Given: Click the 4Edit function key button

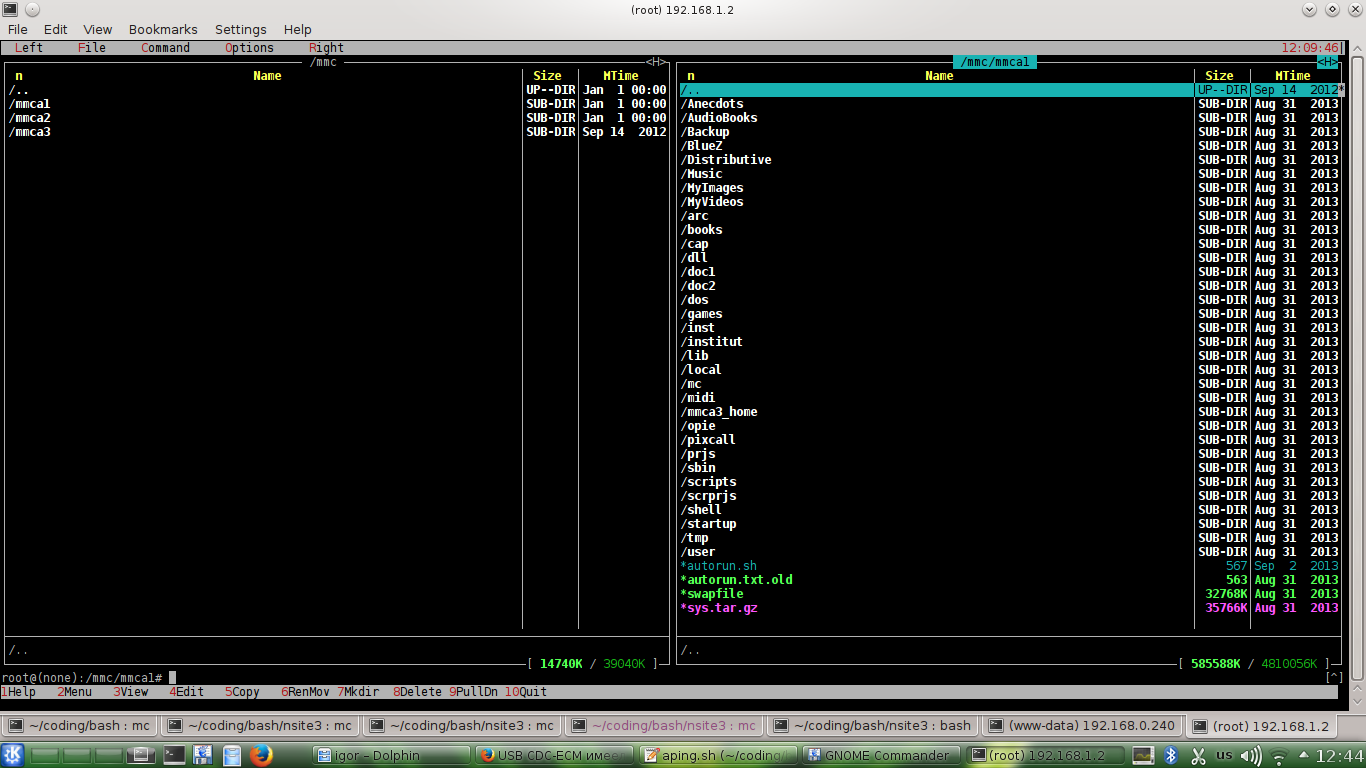Looking at the screenshot, I should [x=188, y=692].
